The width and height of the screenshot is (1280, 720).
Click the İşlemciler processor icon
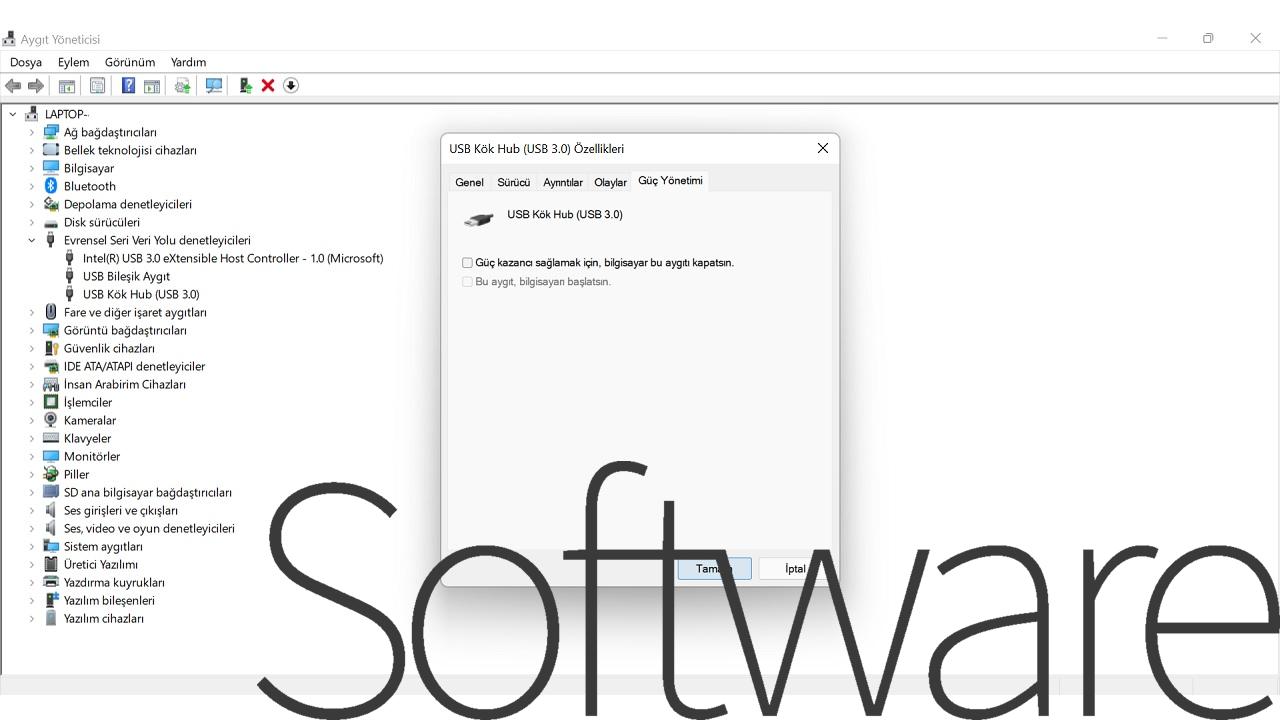51,402
